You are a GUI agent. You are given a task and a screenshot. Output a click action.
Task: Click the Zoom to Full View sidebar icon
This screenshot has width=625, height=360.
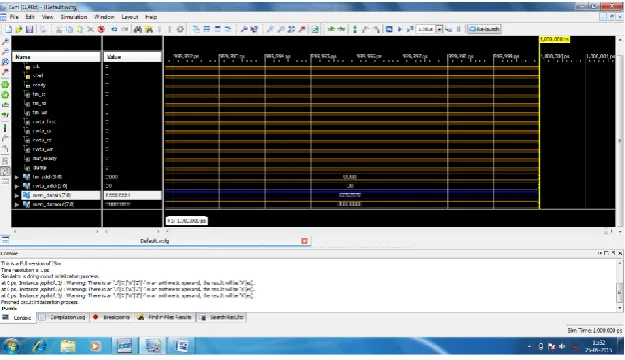tap(5, 62)
